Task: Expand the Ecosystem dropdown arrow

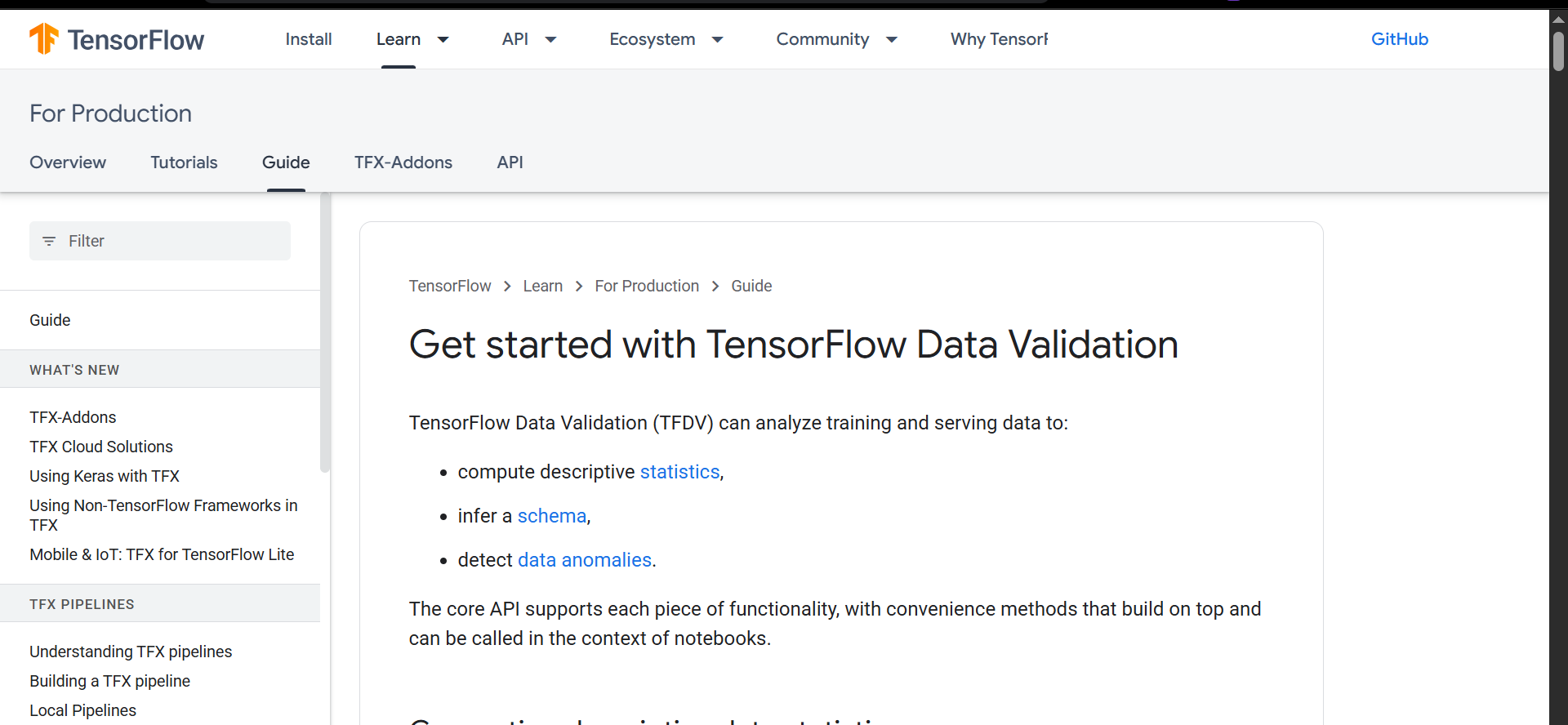Action: (x=718, y=39)
